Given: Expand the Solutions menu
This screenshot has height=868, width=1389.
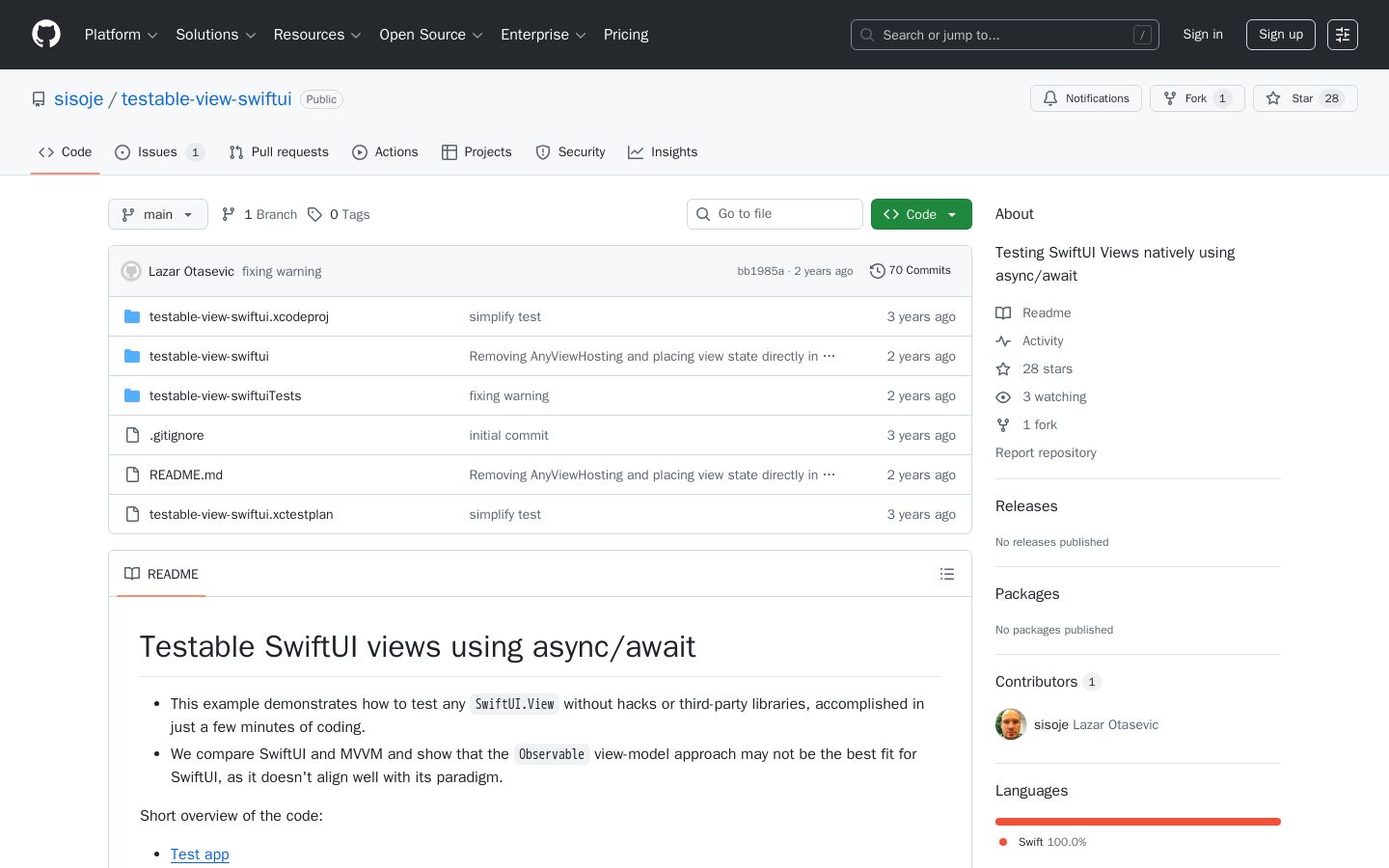Looking at the screenshot, I should tap(215, 35).
